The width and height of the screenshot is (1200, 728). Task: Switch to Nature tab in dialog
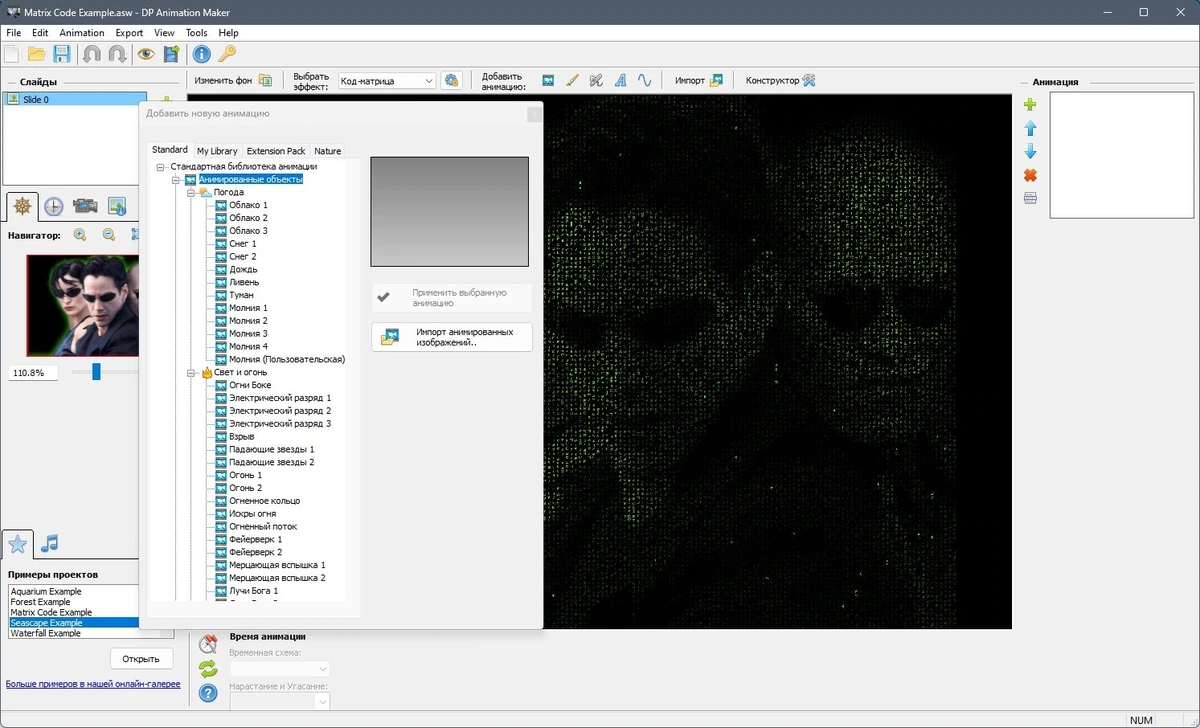pos(328,151)
